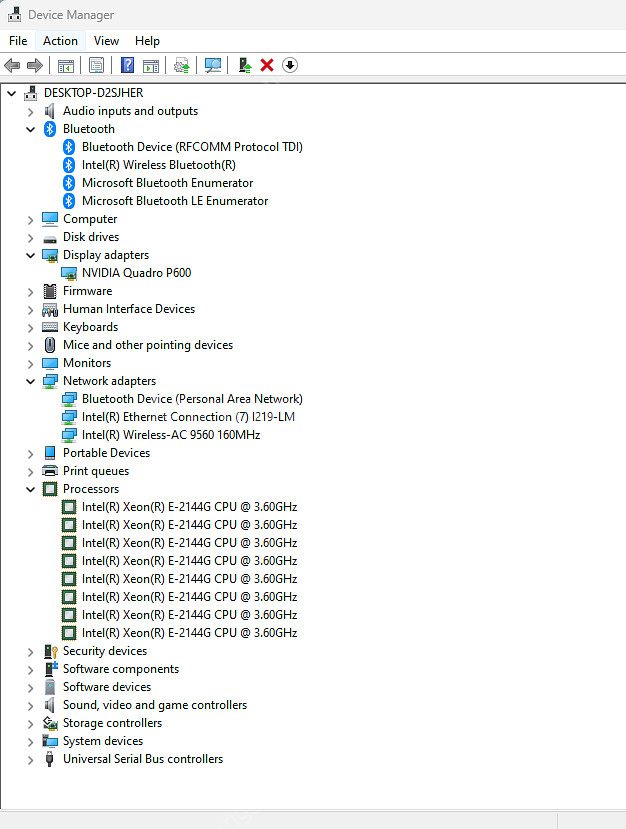Viewport: 626px width, 829px height.
Task: Click the Keyboards category icon
Action: (x=50, y=327)
